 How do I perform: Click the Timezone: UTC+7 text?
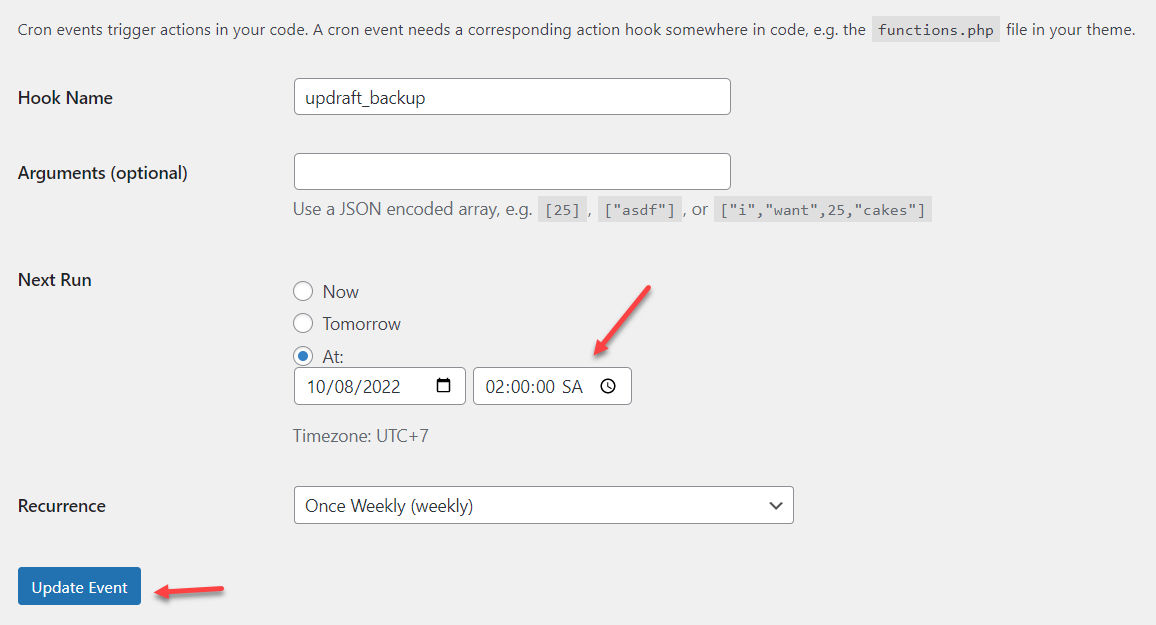(x=360, y=436)
